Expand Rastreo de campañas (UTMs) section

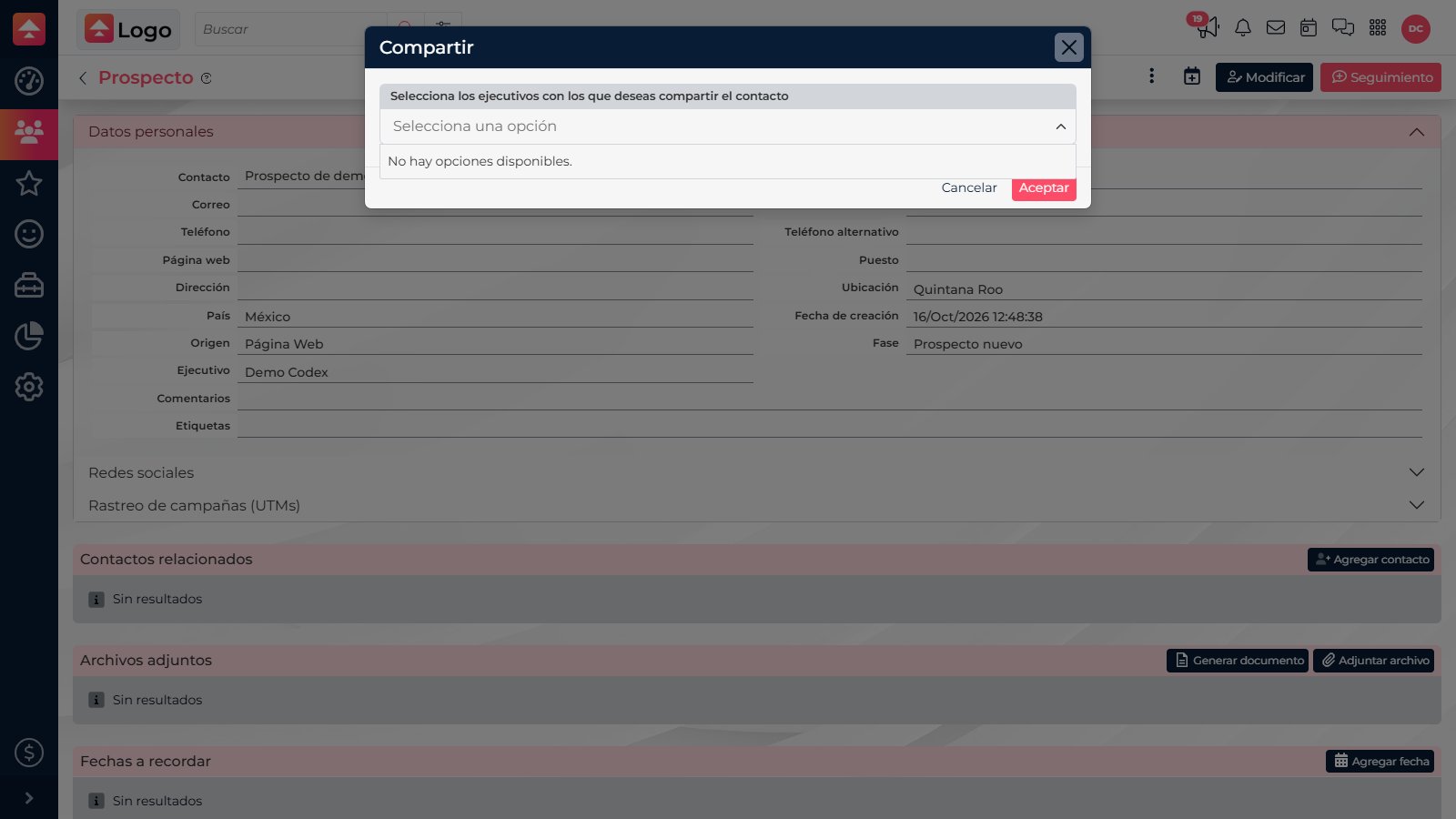[1417, 505]
